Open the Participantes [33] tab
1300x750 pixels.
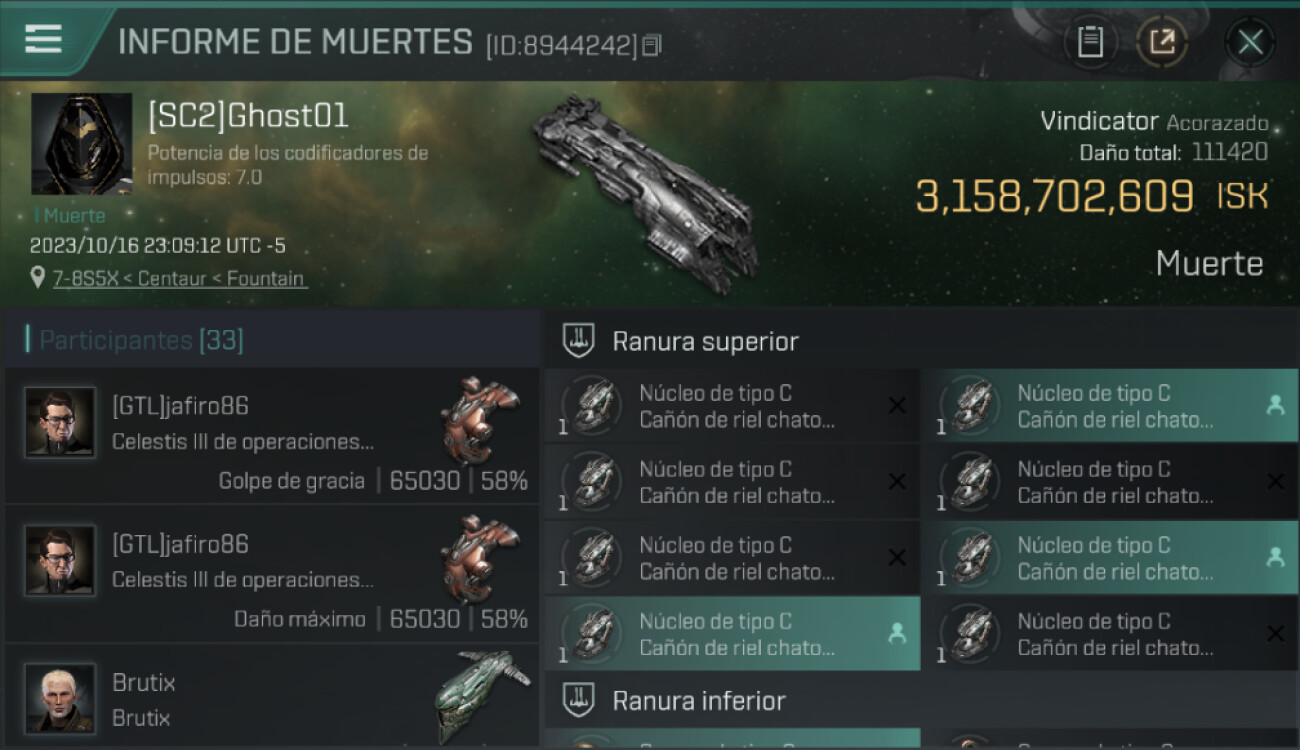[x=141, y=340]
